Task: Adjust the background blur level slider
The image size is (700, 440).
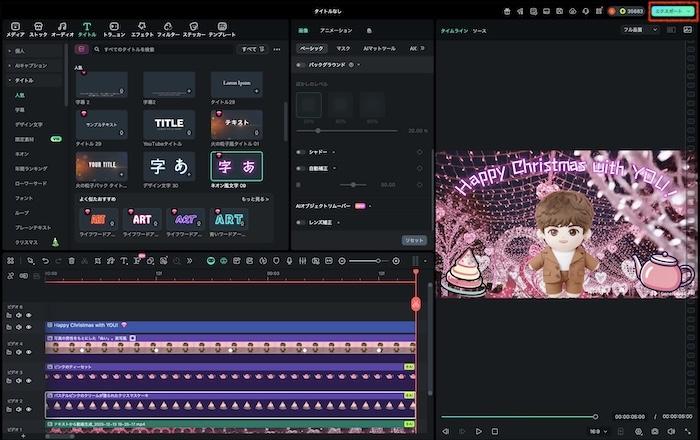Action: 346,131
